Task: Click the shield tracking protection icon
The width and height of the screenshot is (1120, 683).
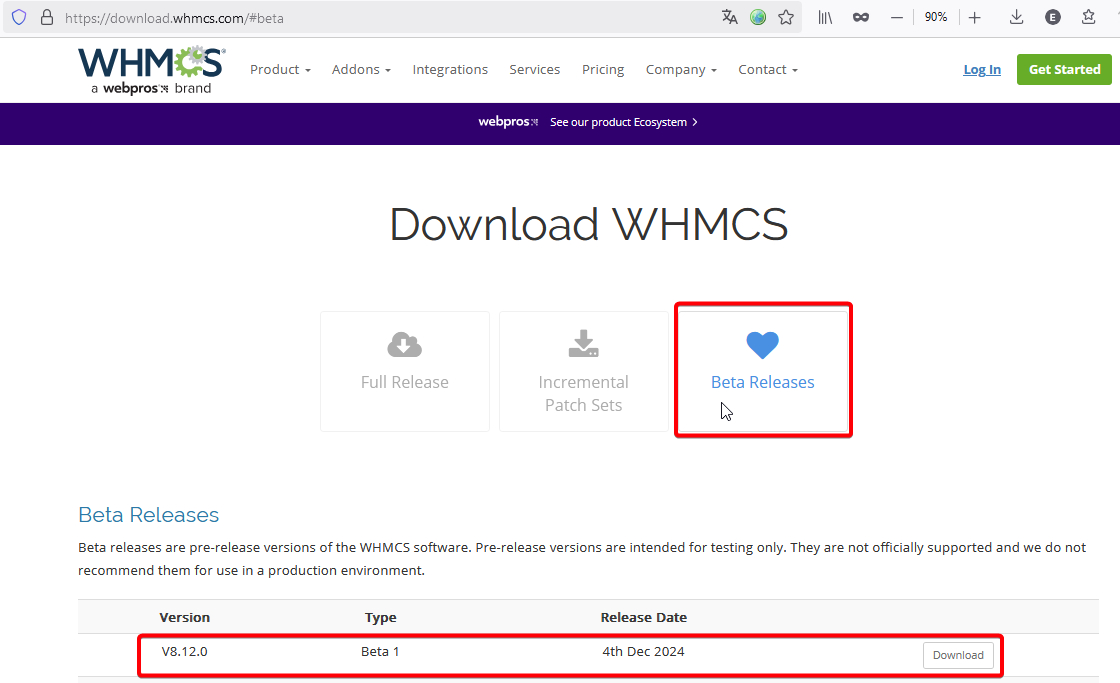Action: tap(19, 17)
